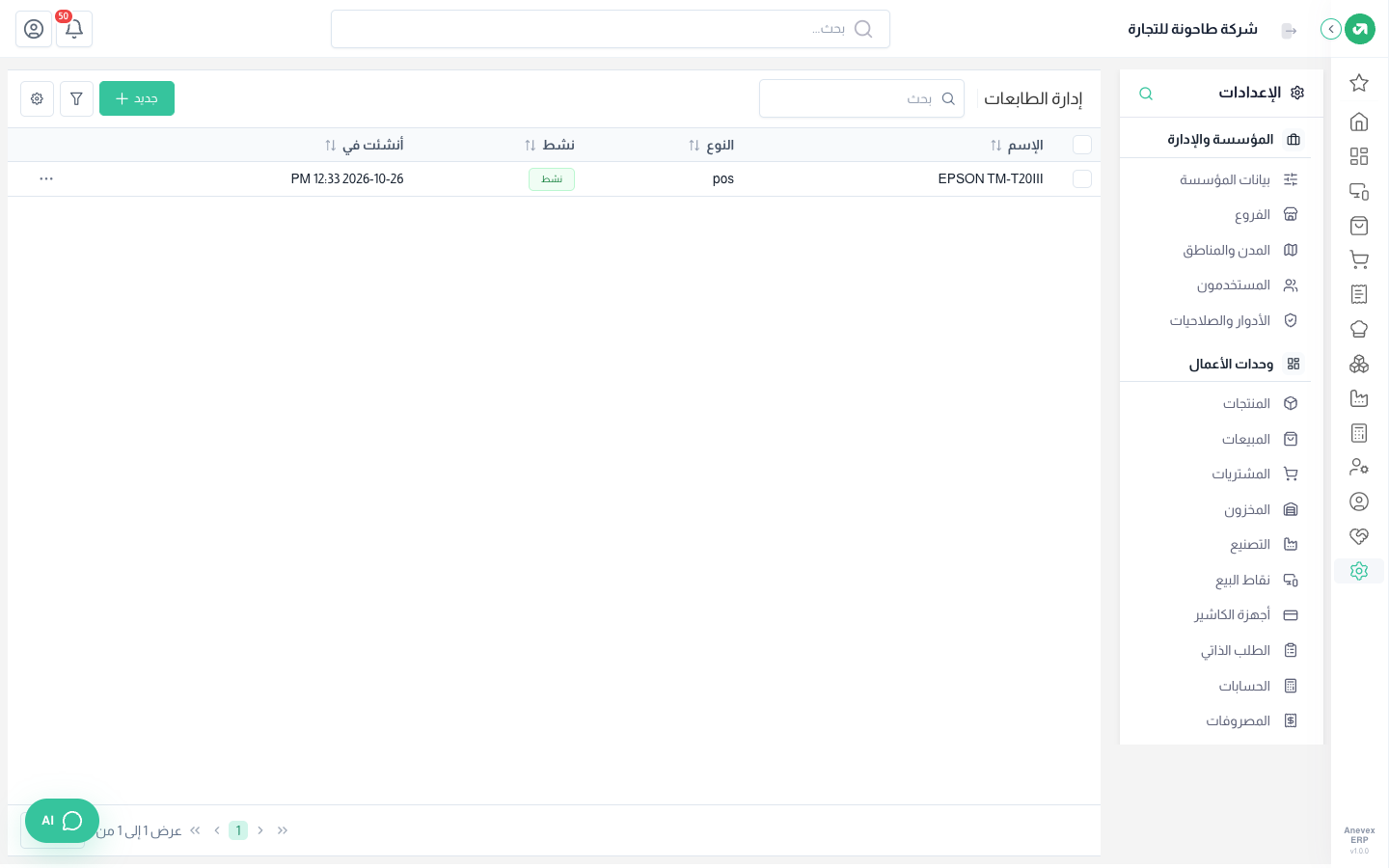The width and height of the screenshot is (1389, 868).
Task: Click the EPSON TM-T20III printer name
Action: click(991, 179)
